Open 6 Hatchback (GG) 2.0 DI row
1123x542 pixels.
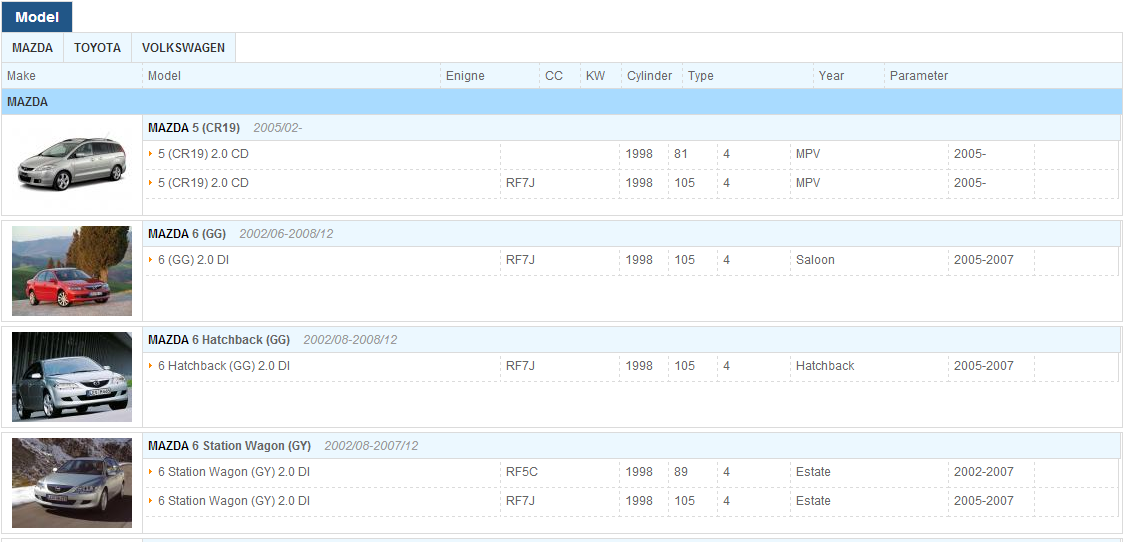point(630,366)
